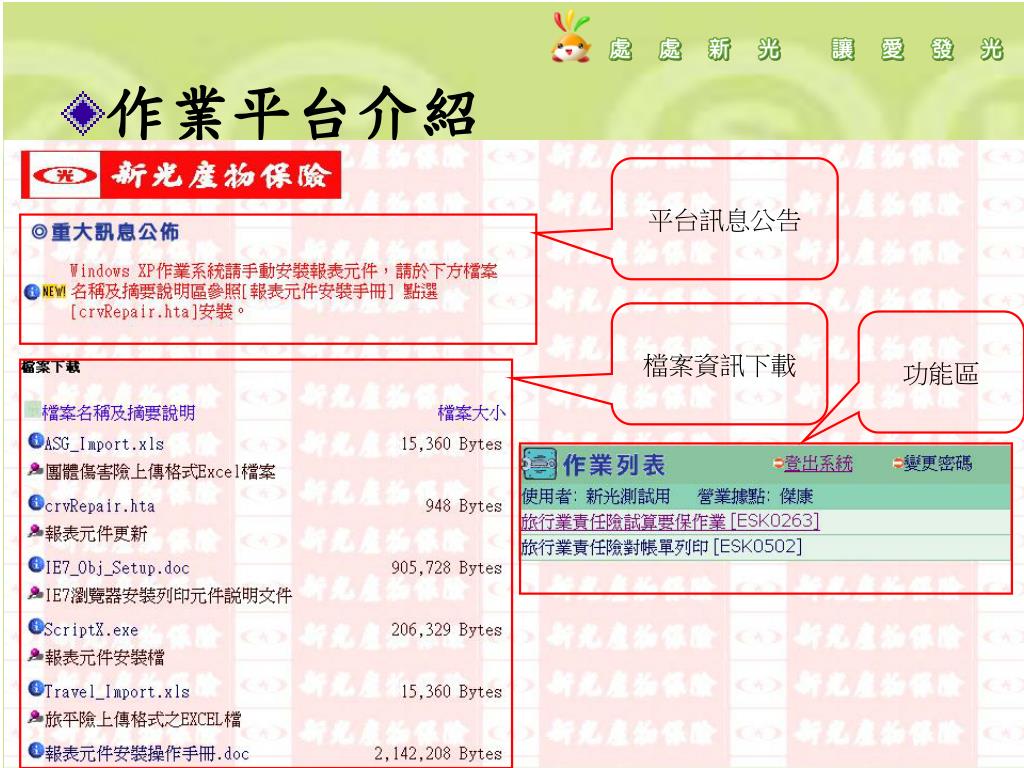Open the 變更密碼 link
The height and width of the screenshot is (768, 1024).
pos(938,464)
